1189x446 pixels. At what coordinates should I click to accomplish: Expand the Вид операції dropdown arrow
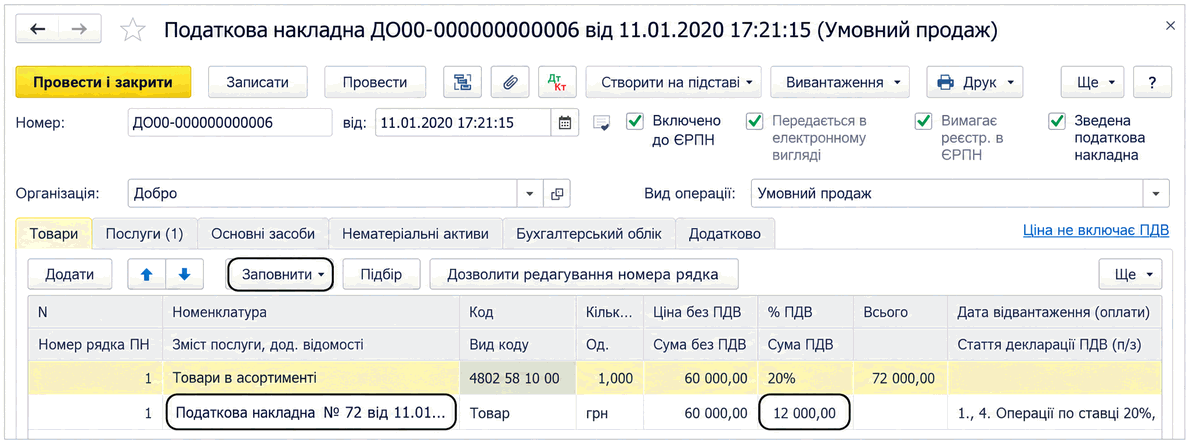1156,193
